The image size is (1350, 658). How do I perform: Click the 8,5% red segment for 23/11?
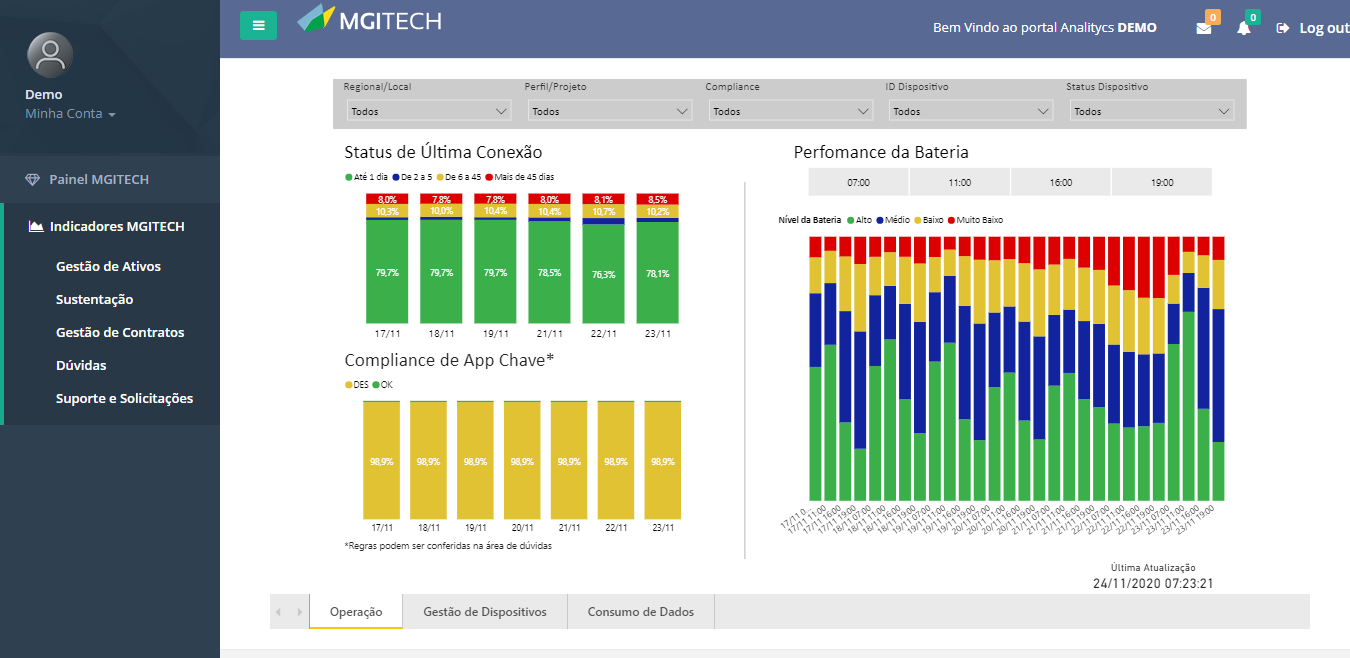tap(657, 199)
